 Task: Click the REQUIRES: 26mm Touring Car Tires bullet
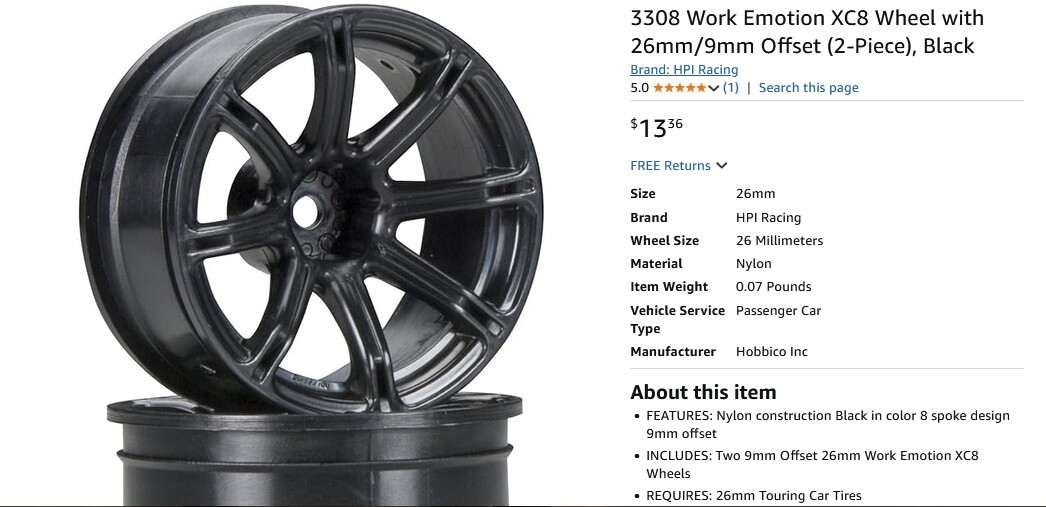754,496
